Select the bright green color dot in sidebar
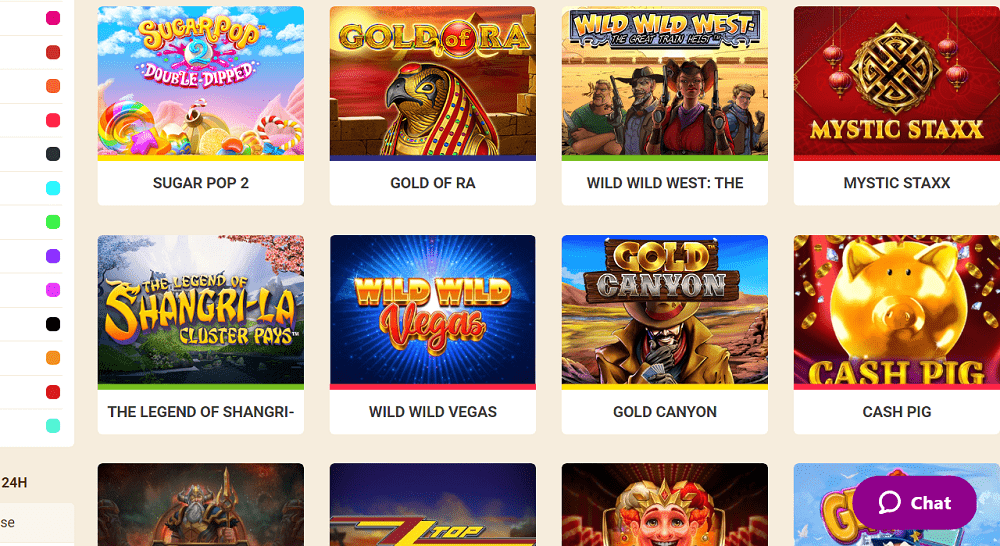 (x=53, y=222)
